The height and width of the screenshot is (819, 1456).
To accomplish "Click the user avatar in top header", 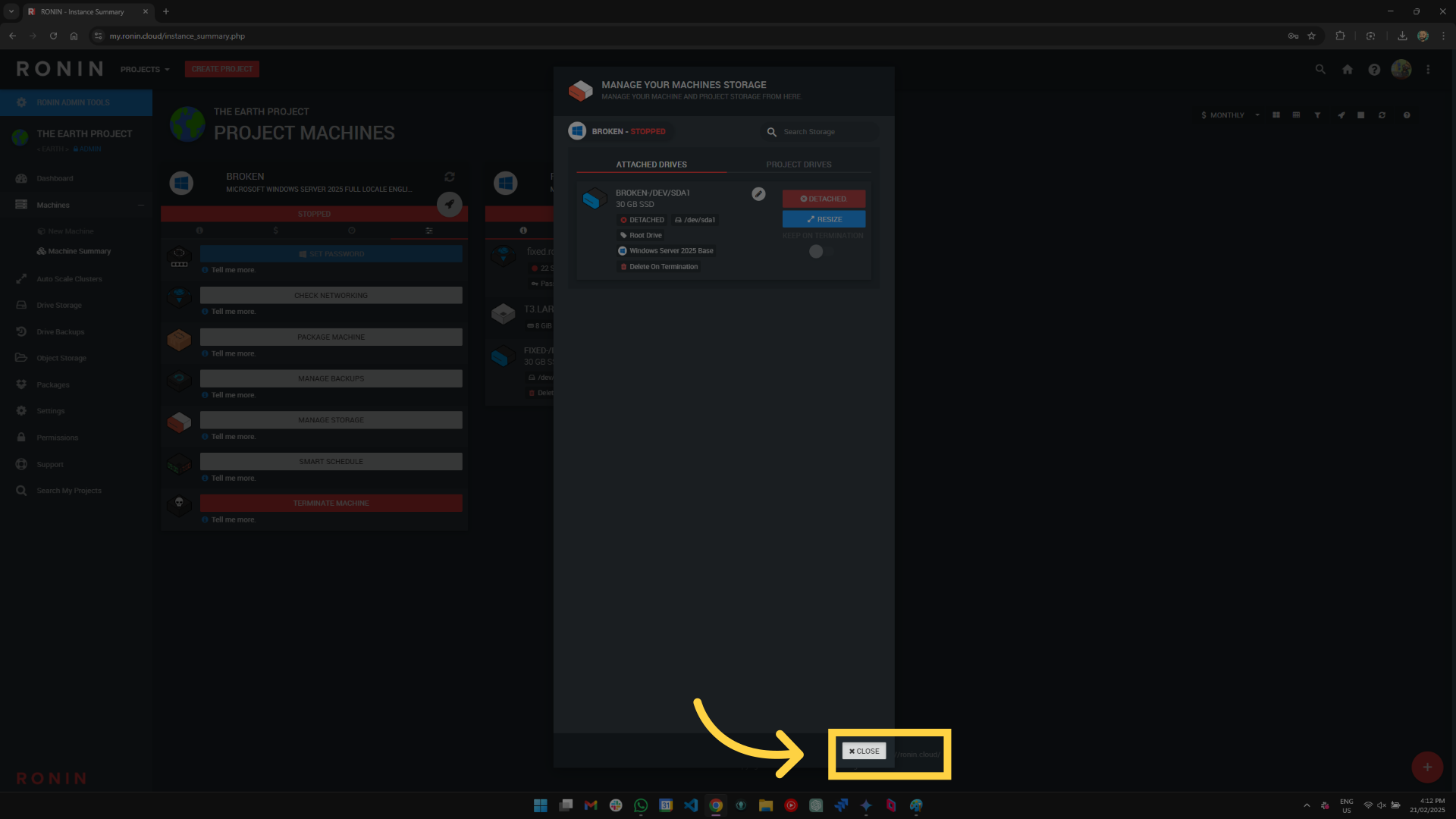I will click(1401, 69).
